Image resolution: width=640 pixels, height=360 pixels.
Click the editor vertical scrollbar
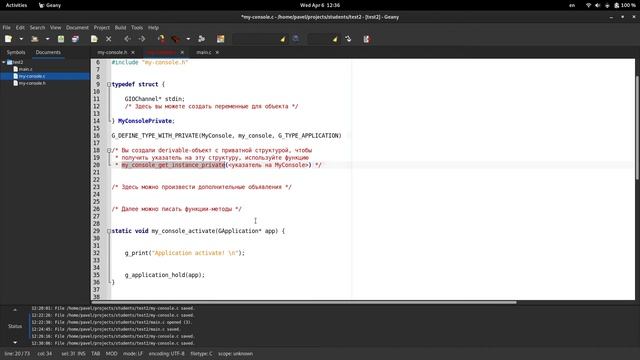point(637,127)
